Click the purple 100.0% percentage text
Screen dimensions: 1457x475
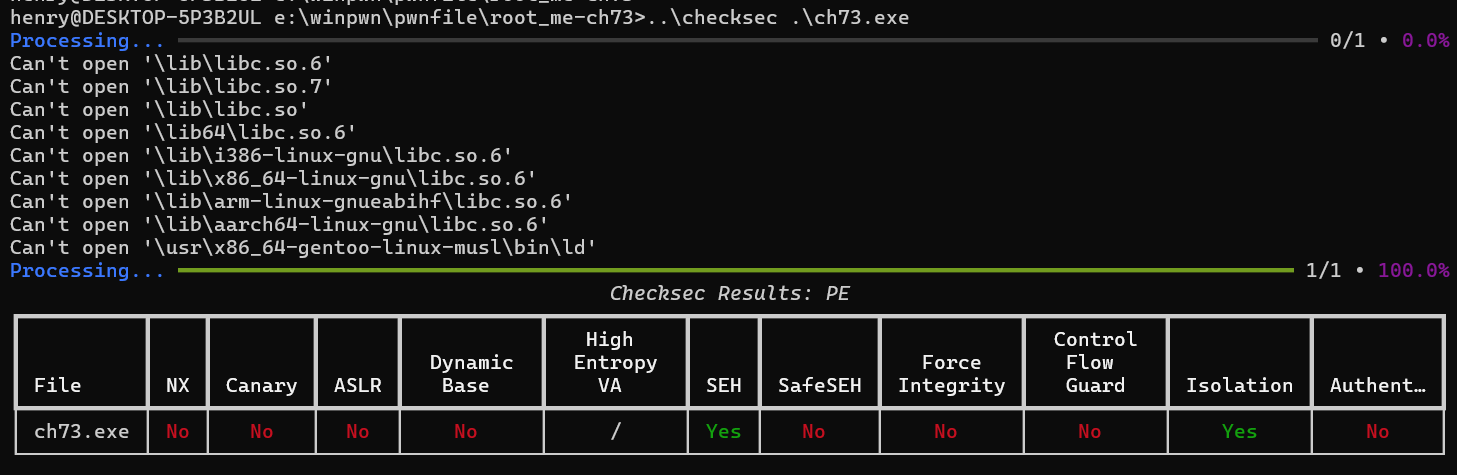click(1413, 270)
